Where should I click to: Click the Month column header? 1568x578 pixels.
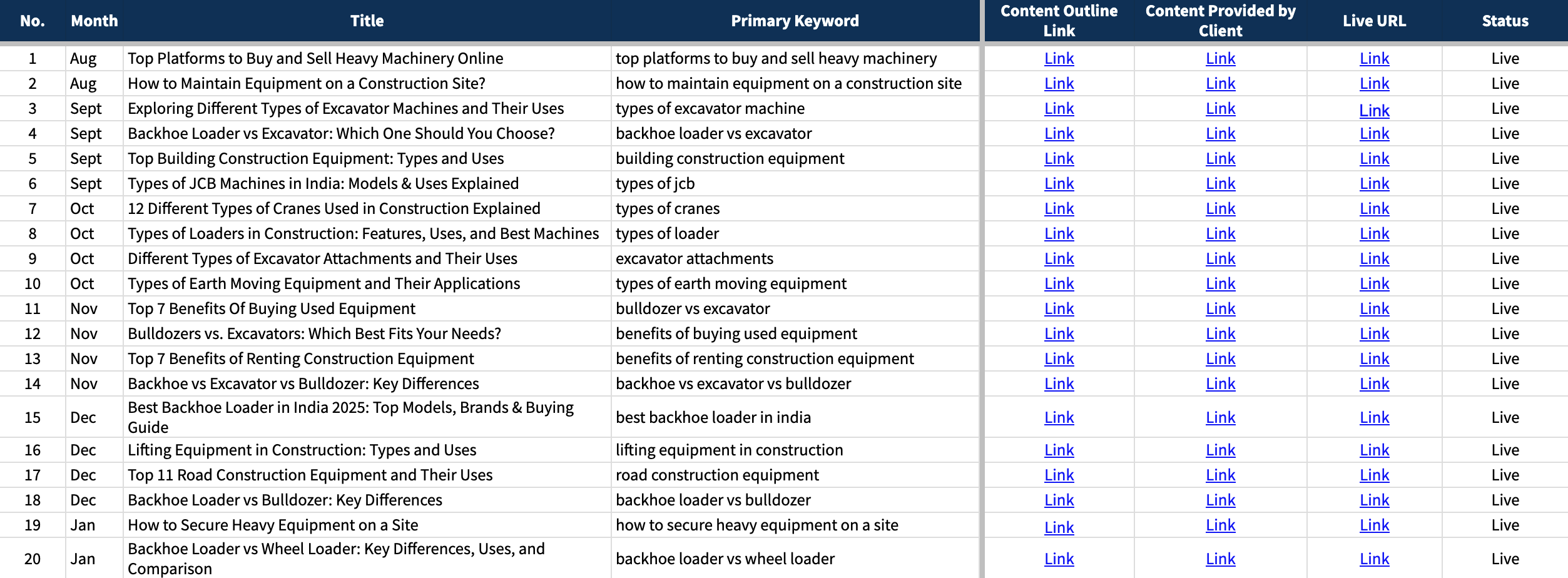(94, 21)
